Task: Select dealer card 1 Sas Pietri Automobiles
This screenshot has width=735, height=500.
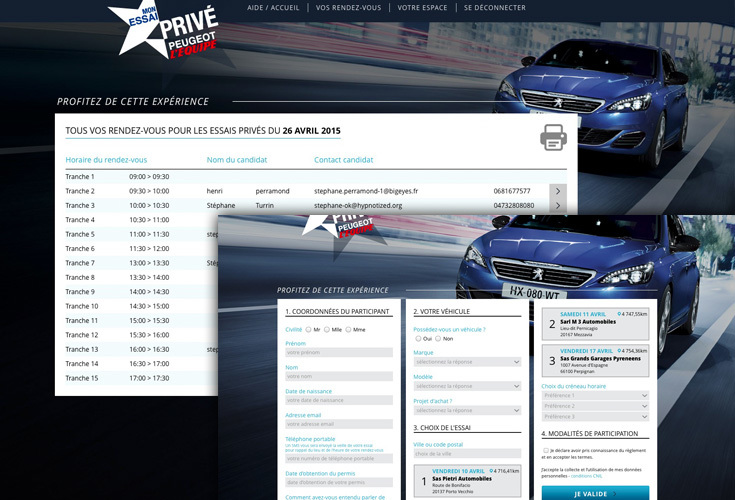Action: tap(467, 481)
